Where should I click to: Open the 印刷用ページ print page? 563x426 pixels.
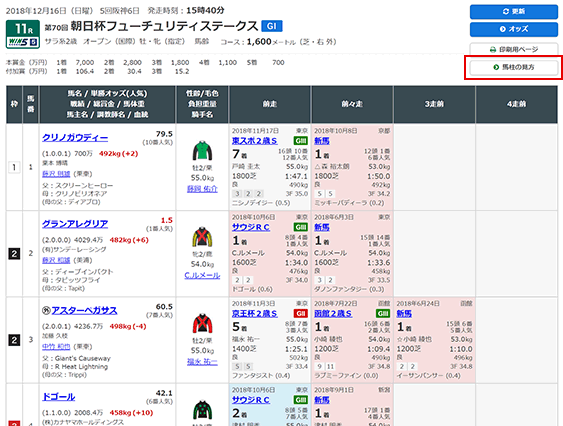pyautogui.click(x=513, y=49)
